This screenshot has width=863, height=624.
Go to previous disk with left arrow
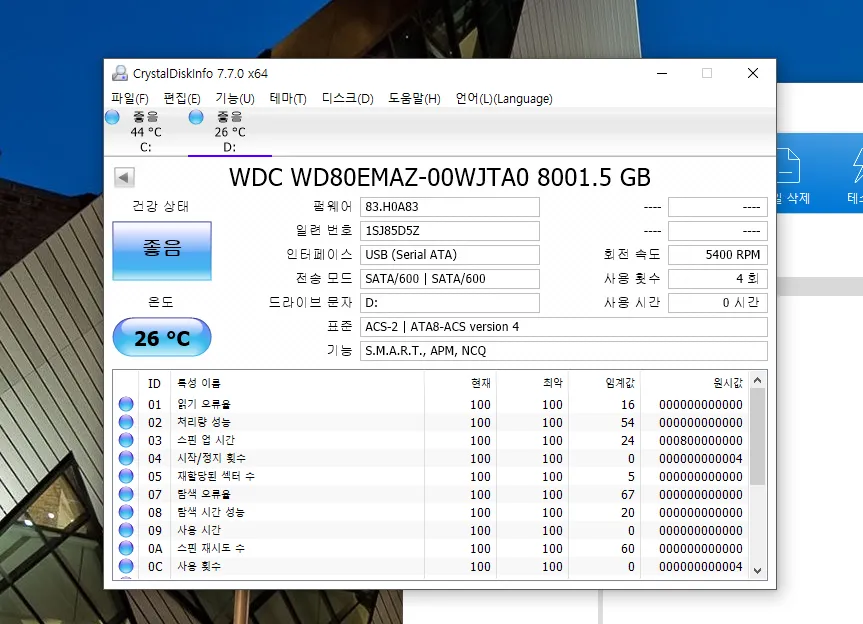coord(124,177)
